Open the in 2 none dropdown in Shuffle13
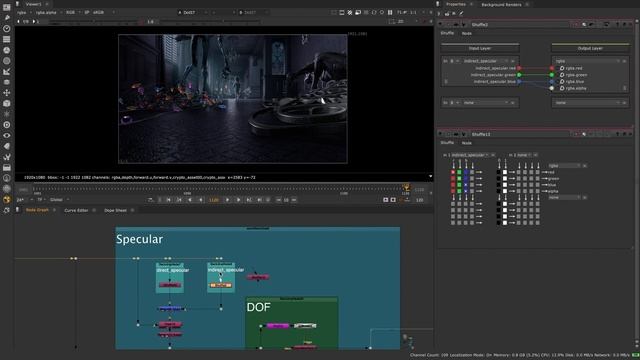The height and width of the screenshot is (360, 640). pyautogui.click(x=524, y=155)
